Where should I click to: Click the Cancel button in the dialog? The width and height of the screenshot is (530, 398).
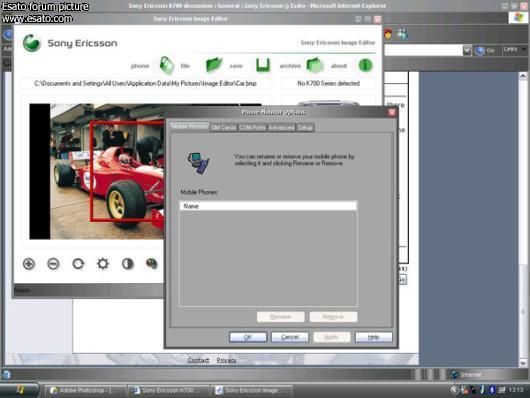click(290, 337)
